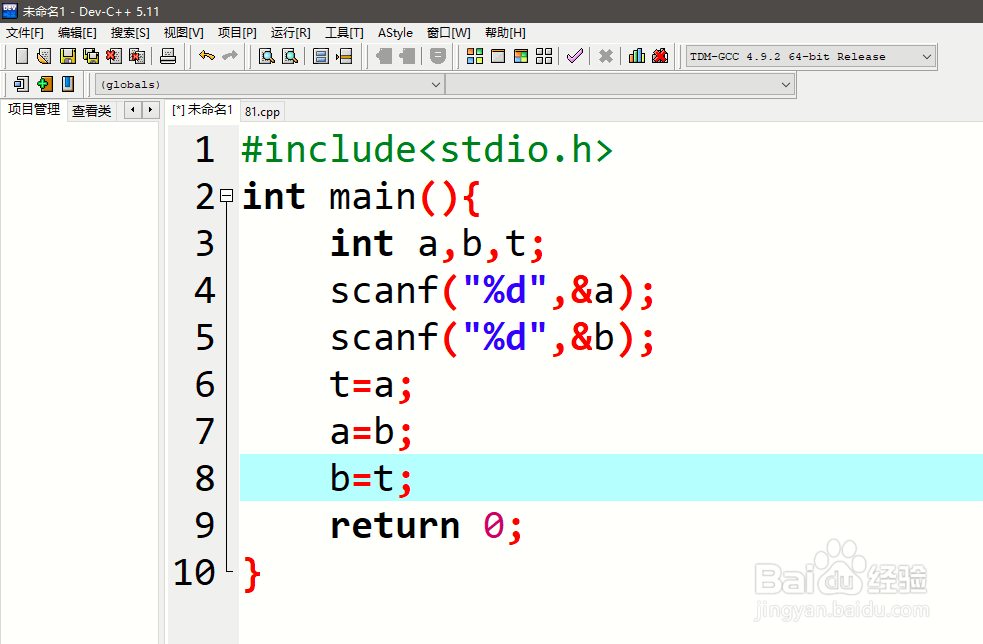
Task: Click the code text 'int main(){'
Action: click(x=361, y=197)
